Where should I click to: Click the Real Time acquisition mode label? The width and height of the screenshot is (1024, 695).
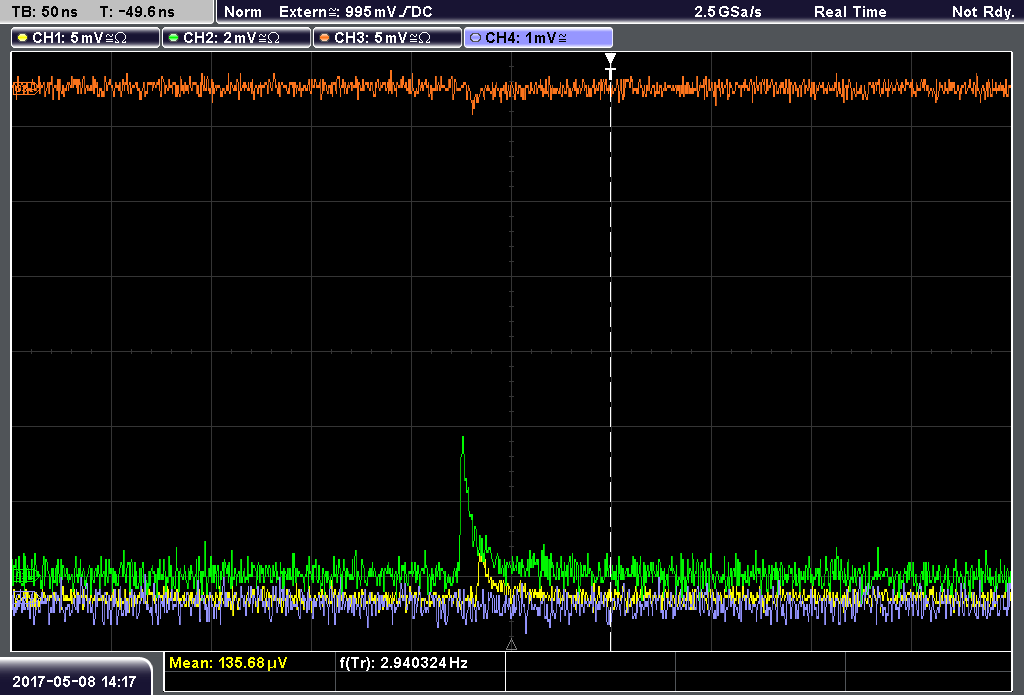[x=850, y=12]
